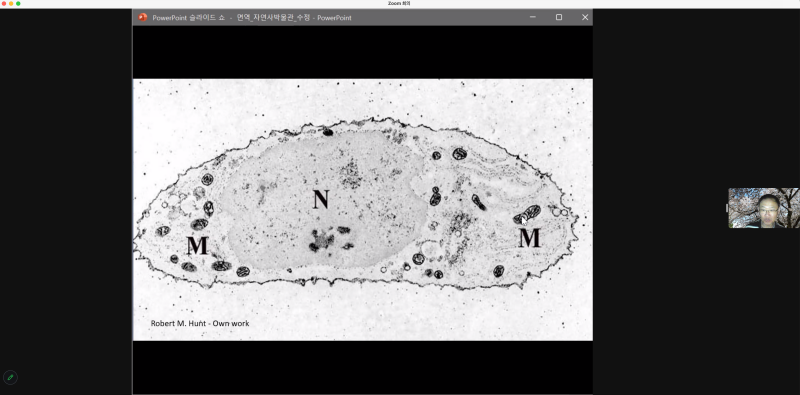Click the black bar below the slide
The width and height of the screenshot is (800, 395).
pyautogui.click(x=363, y=367)
